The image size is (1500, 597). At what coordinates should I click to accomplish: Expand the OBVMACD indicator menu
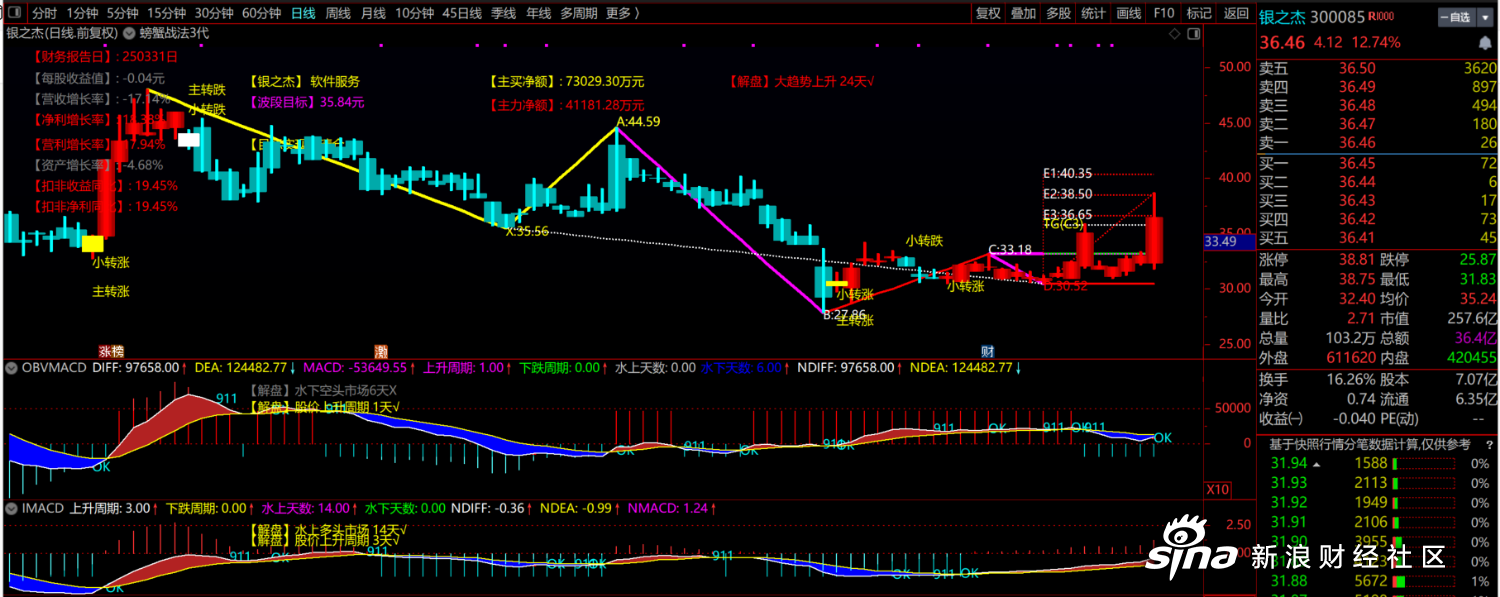click(11, 368)
